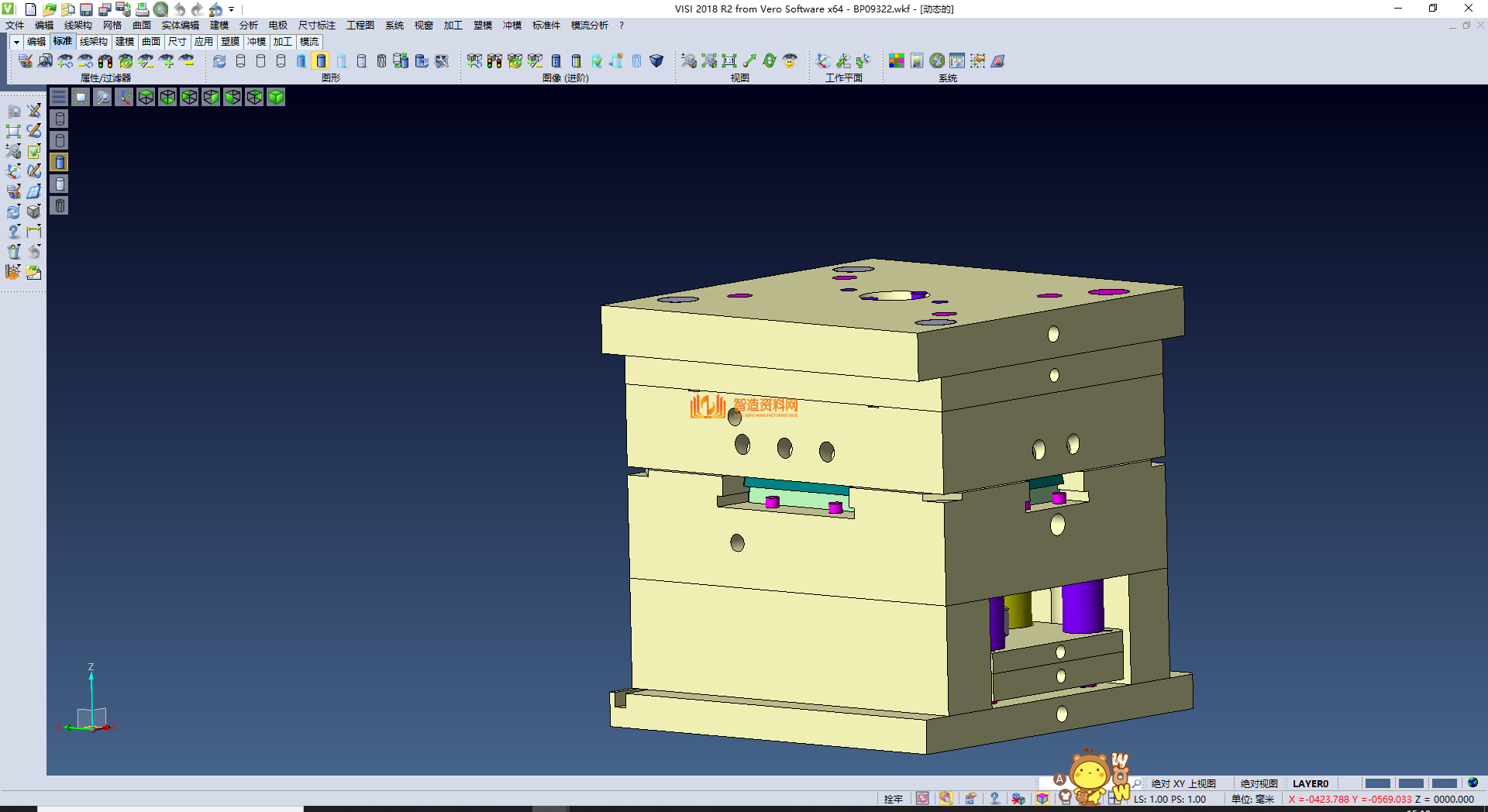Toggle wireframe cylinder display in top toolbar

(240, 60)
